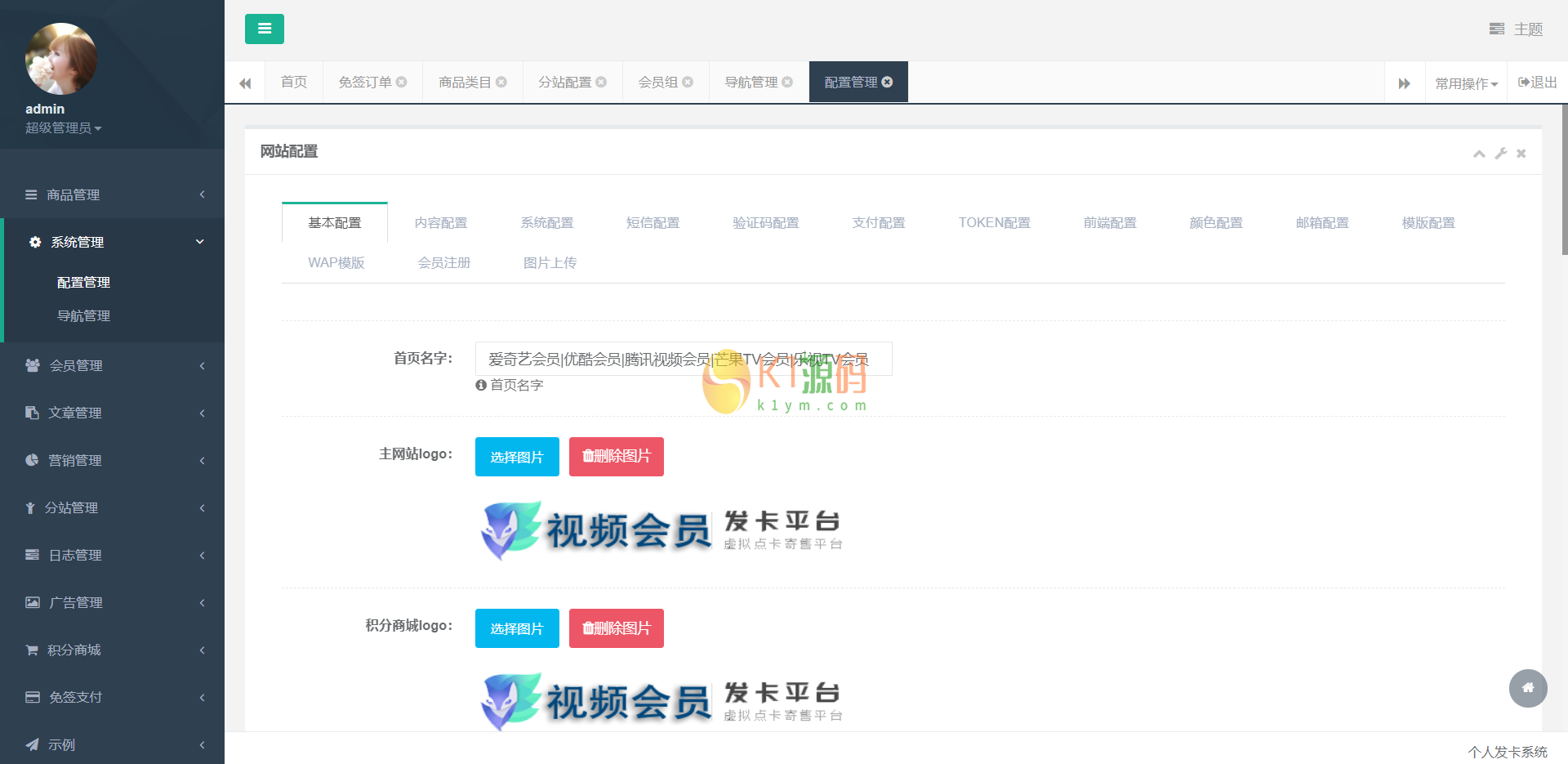Expand the 免签支付 sidebar menu
This screenshot has height=764, width=1568.
pos(113,697)
